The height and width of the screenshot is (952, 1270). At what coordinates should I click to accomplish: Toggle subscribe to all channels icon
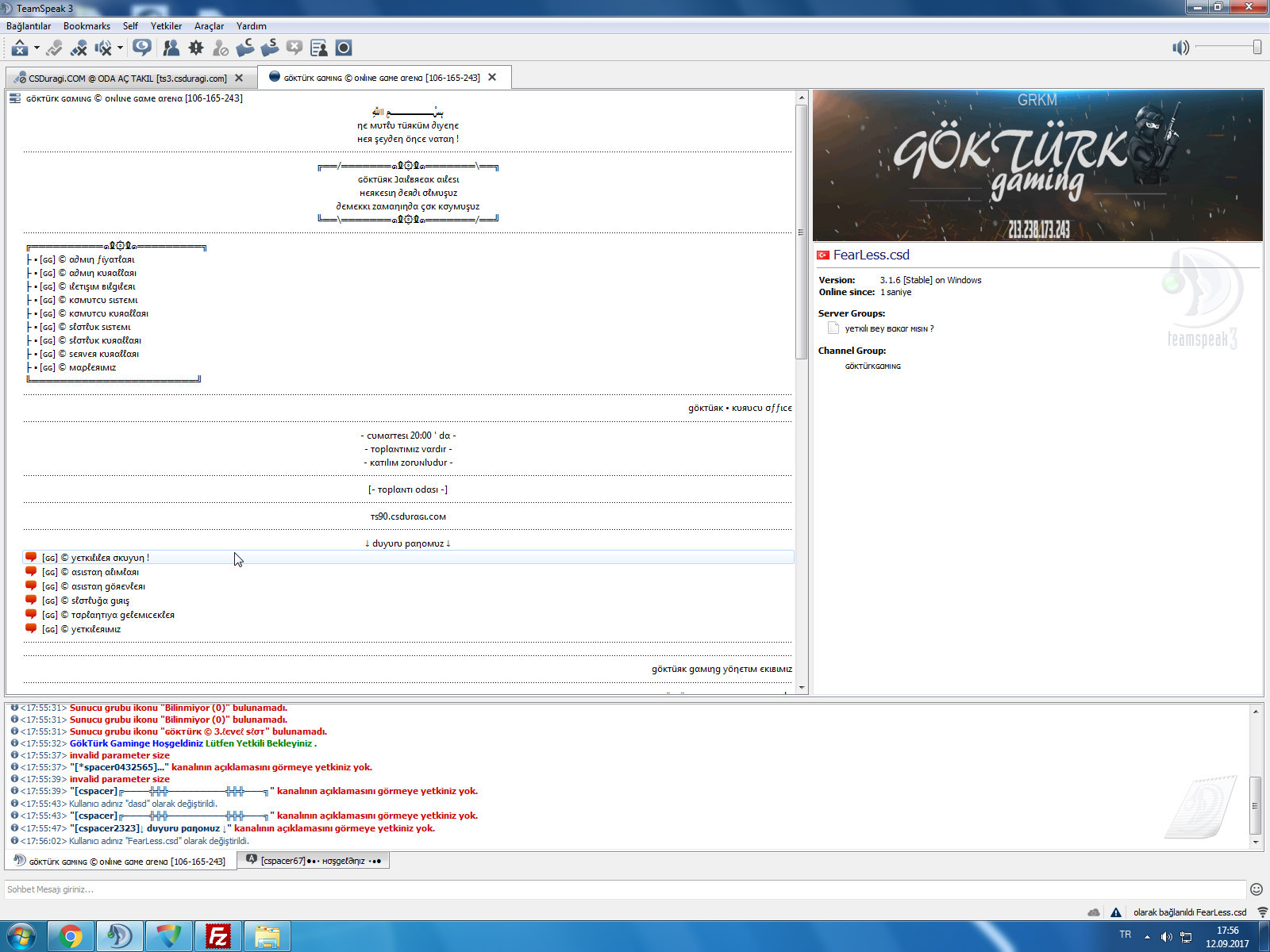tap(142, 48)
